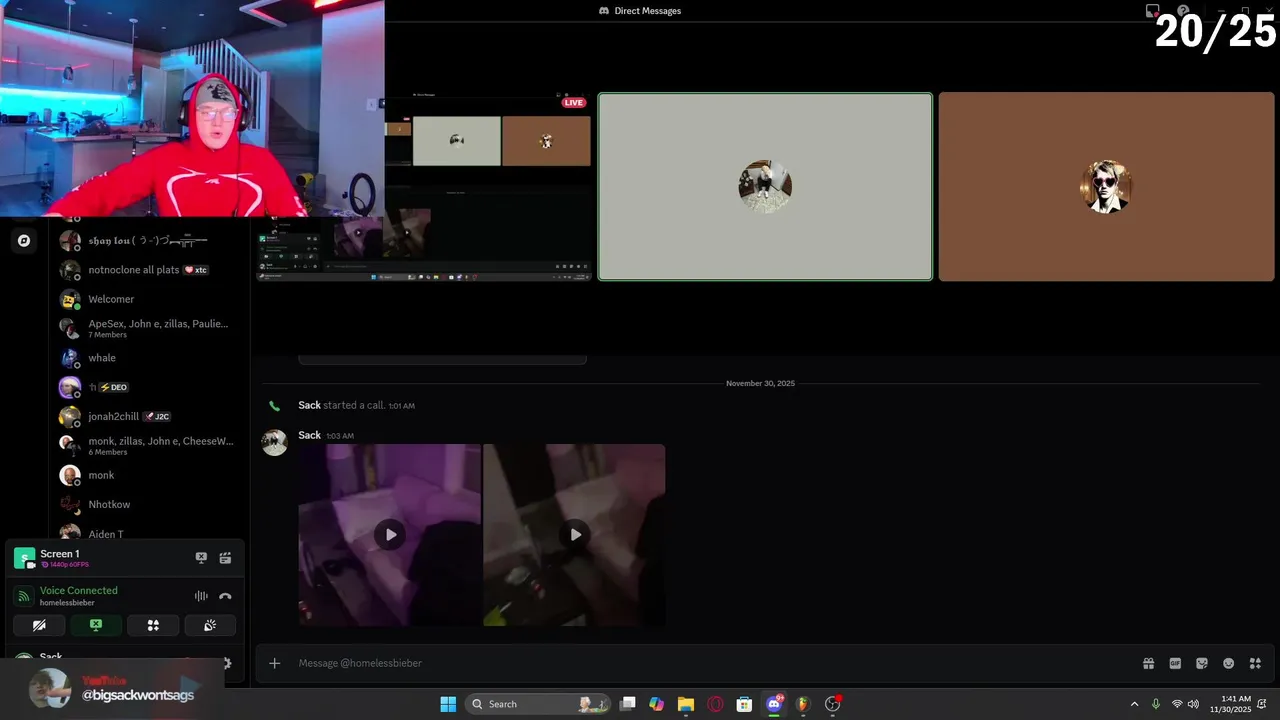Open DM with shay lou

148,241
